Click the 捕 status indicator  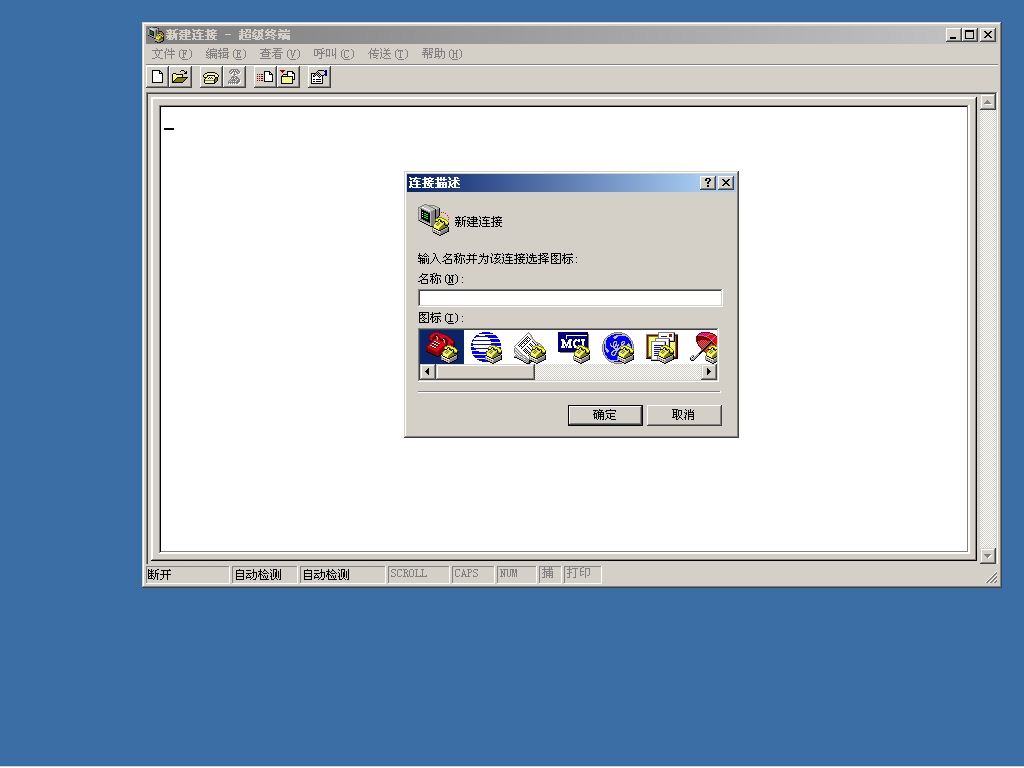pyautogui.click(x=550, y=574)
